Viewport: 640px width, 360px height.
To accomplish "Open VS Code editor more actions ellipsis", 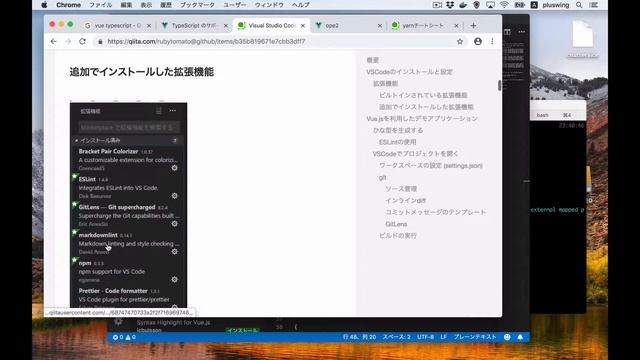I will (522, 32).
